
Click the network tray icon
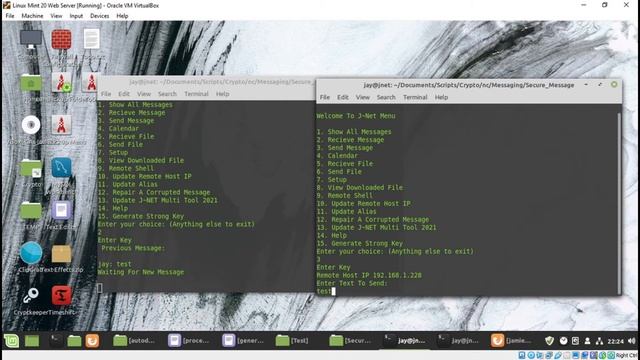click(x=599, y=341)
